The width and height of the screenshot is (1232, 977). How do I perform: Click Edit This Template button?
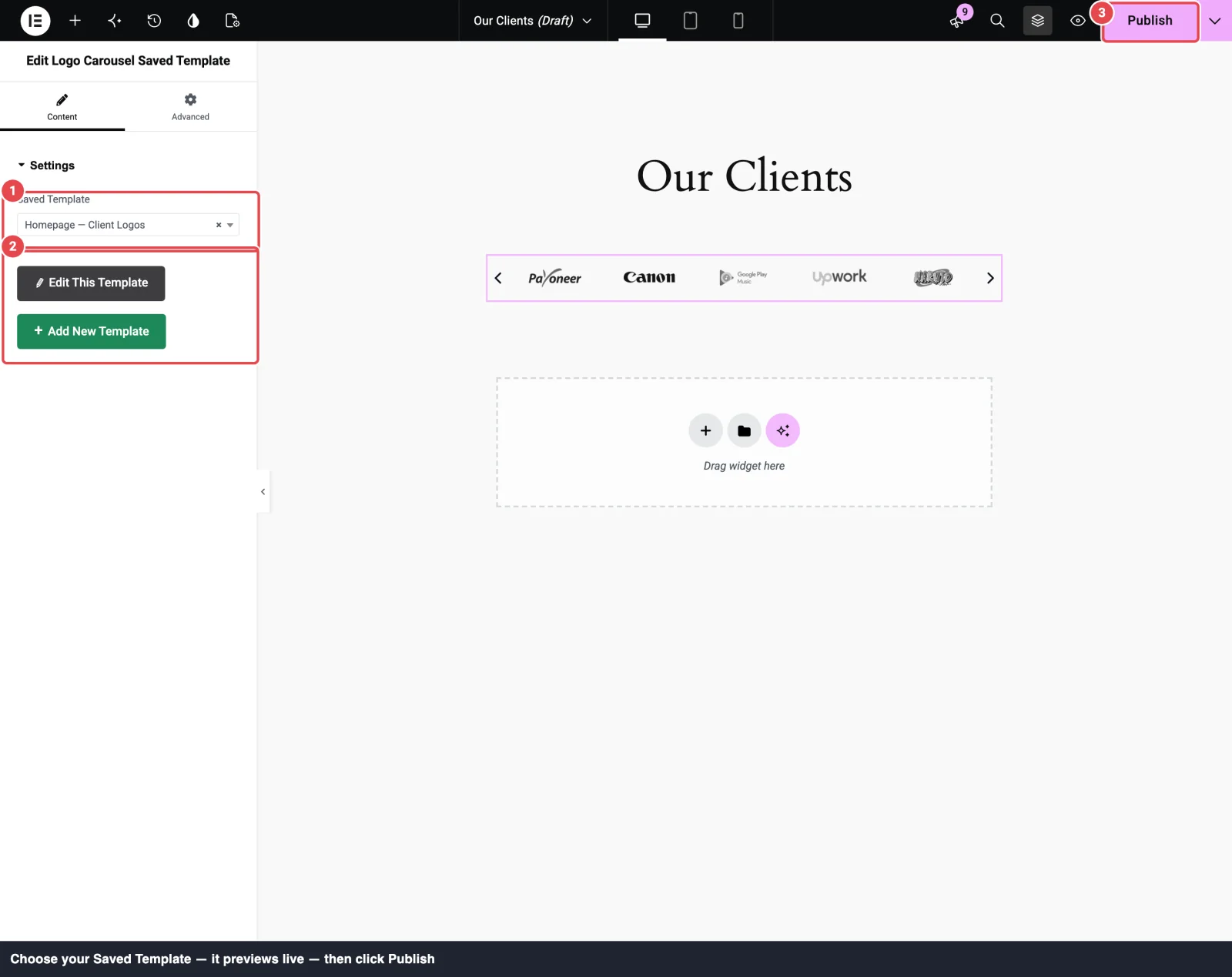point(91,283)
